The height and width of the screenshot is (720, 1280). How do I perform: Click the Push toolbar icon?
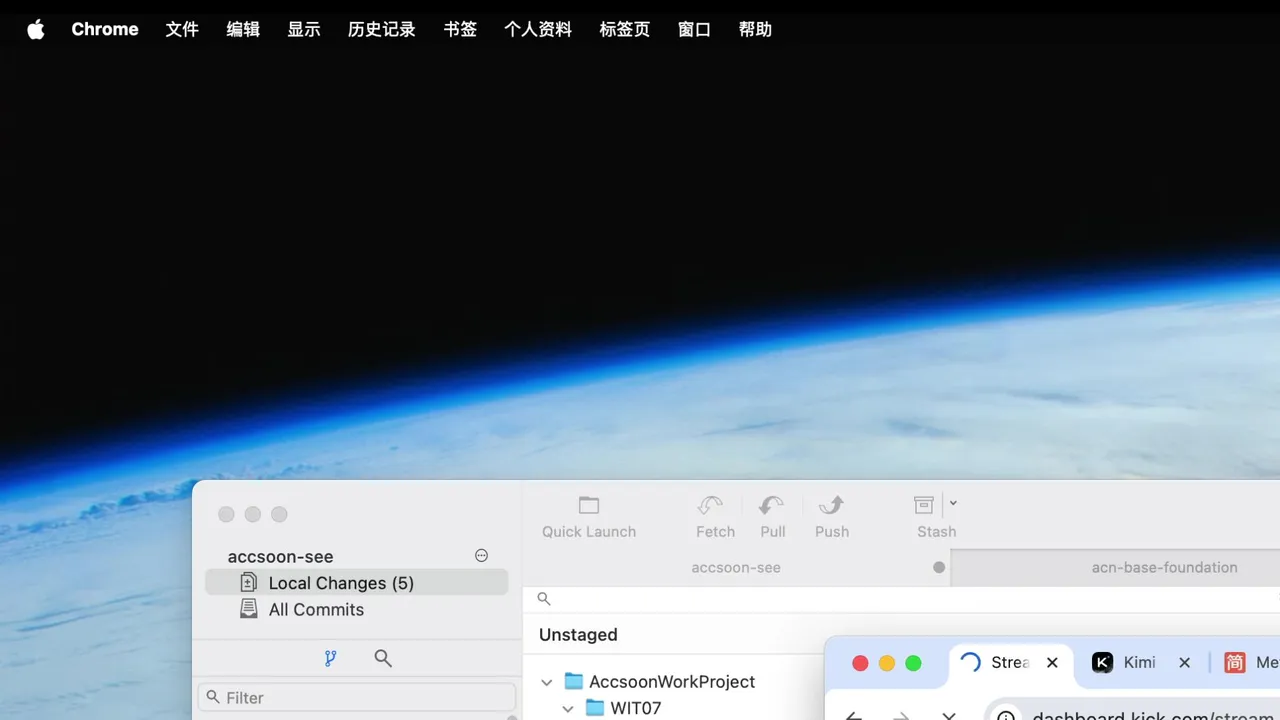(832, 505)
